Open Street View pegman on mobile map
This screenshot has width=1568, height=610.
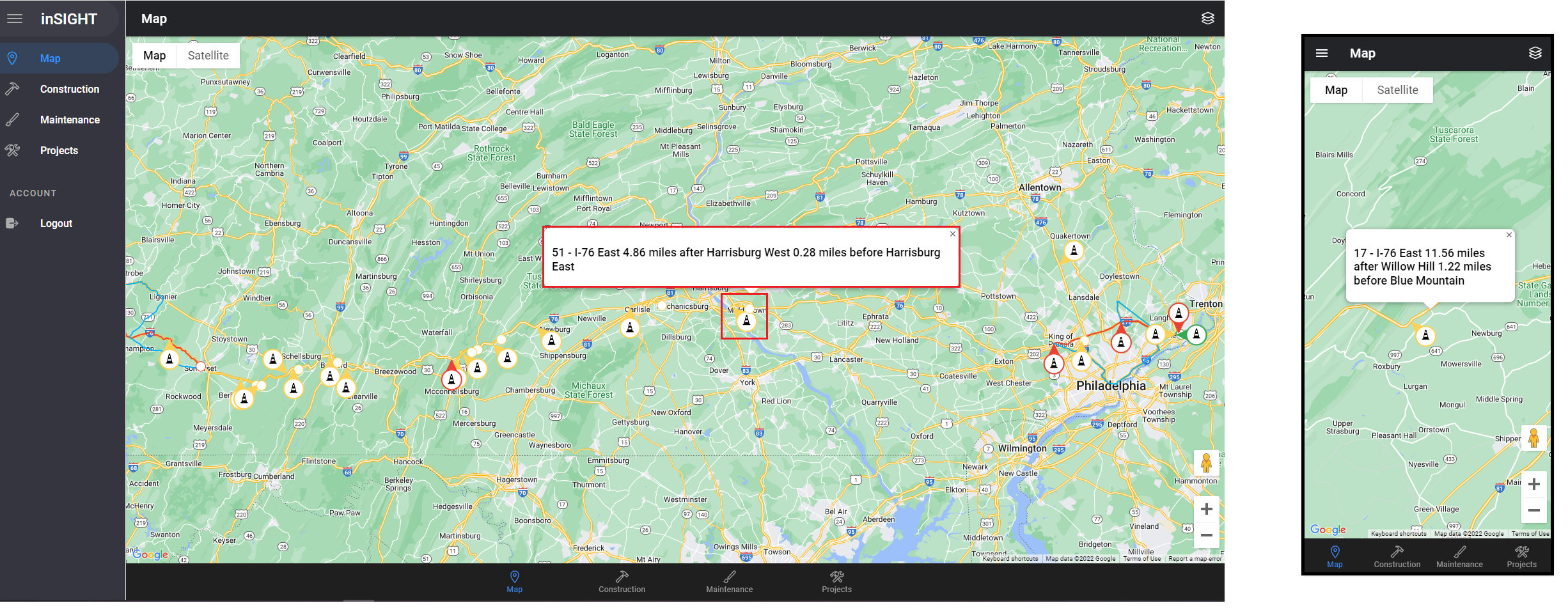click(1533, 438)
